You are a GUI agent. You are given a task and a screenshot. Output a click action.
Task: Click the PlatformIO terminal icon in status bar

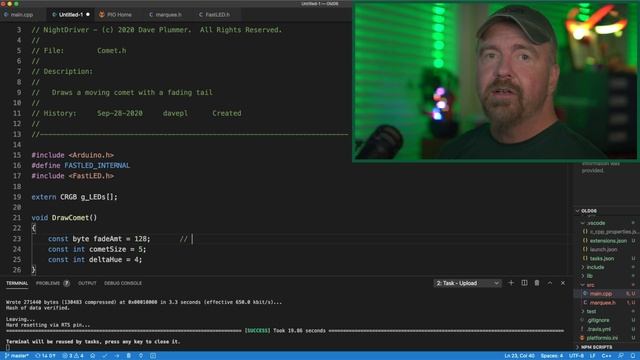tap(153, 356)
